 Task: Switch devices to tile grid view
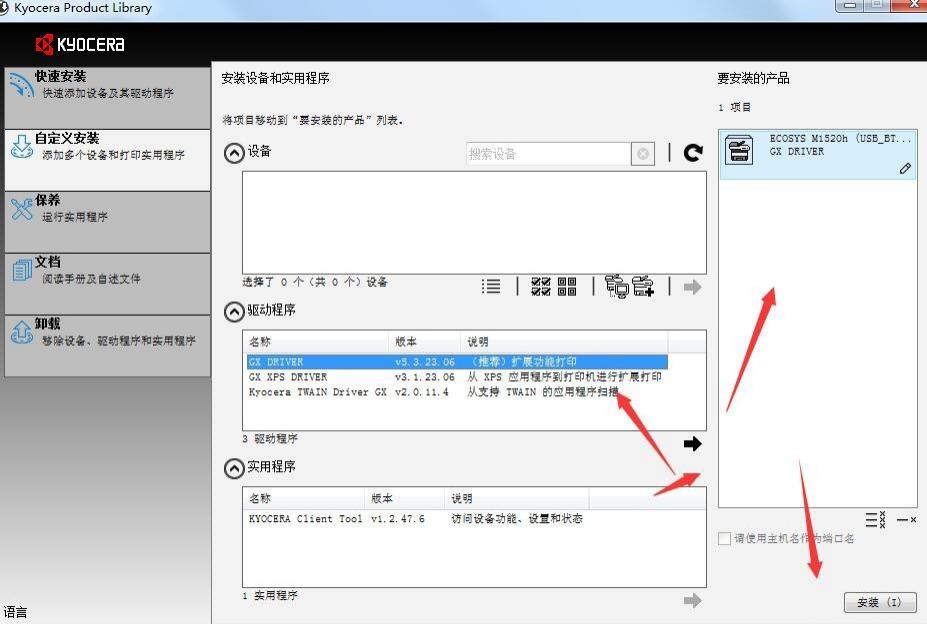point(568,286)
